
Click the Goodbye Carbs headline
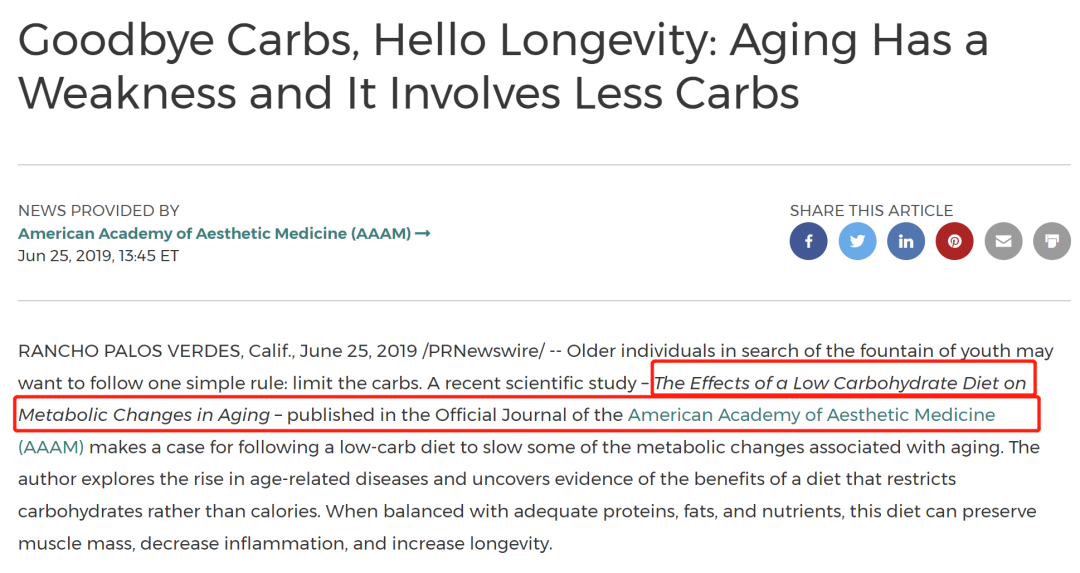[x=503, y=66]
